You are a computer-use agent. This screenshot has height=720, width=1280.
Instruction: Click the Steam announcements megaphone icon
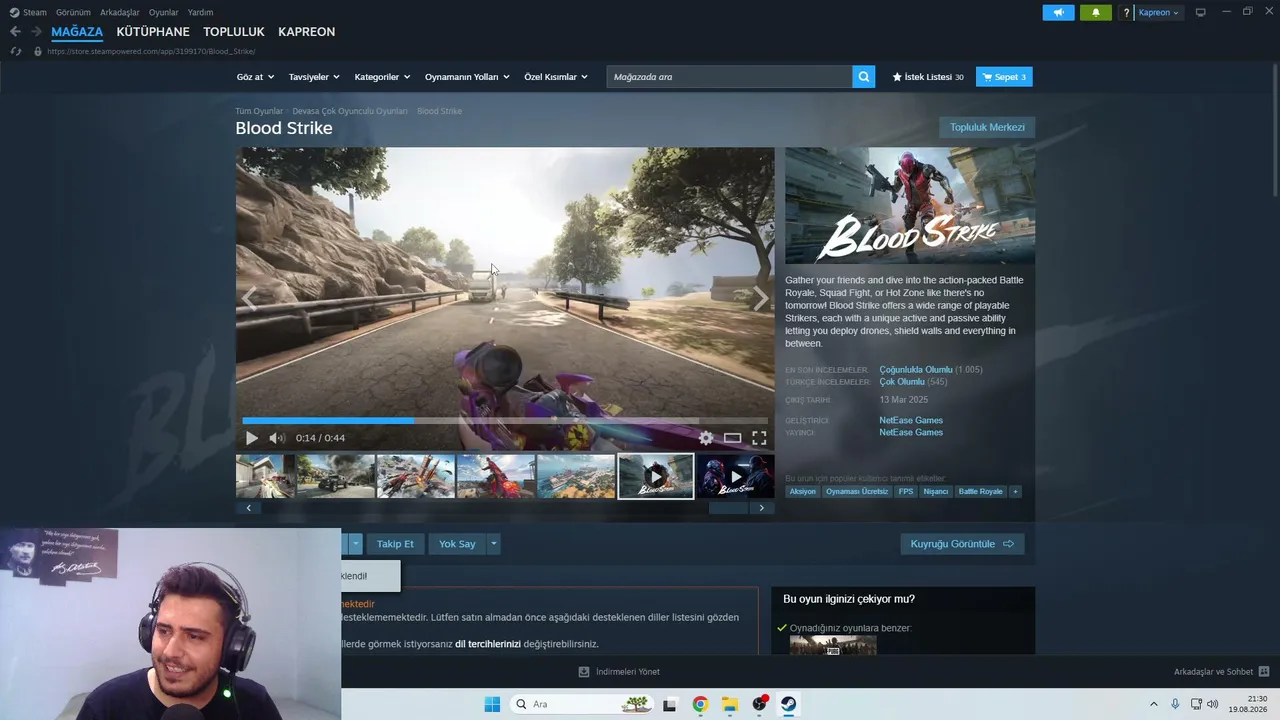1058,12
